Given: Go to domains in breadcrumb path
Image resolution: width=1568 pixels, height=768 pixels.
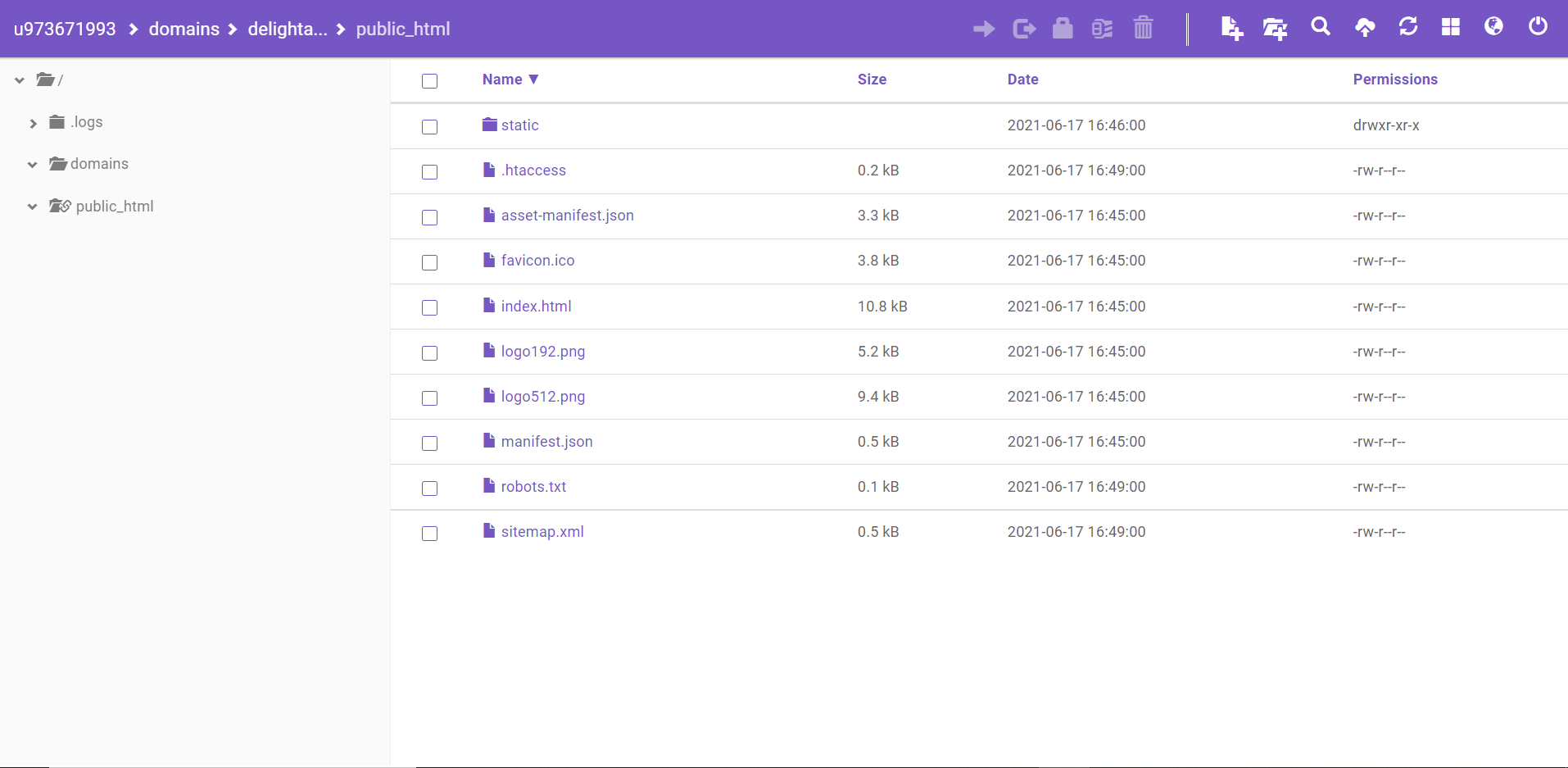Looking at the screenshot, I should (184, 30).
